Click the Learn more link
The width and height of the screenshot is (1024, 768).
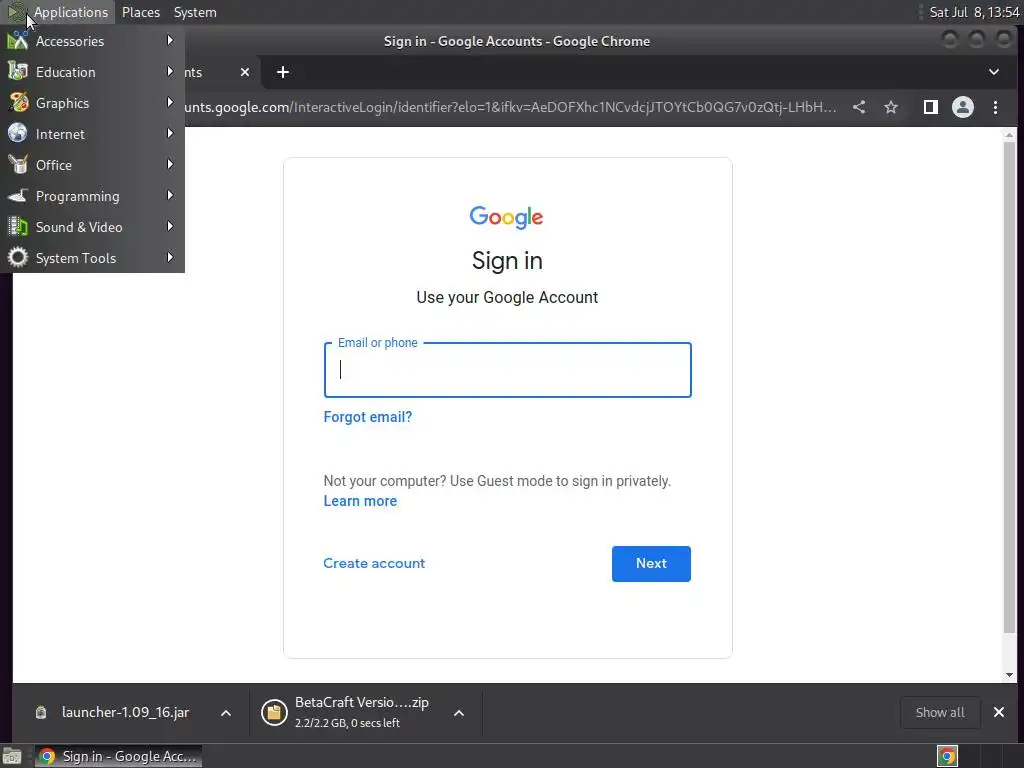pos(360,501)
